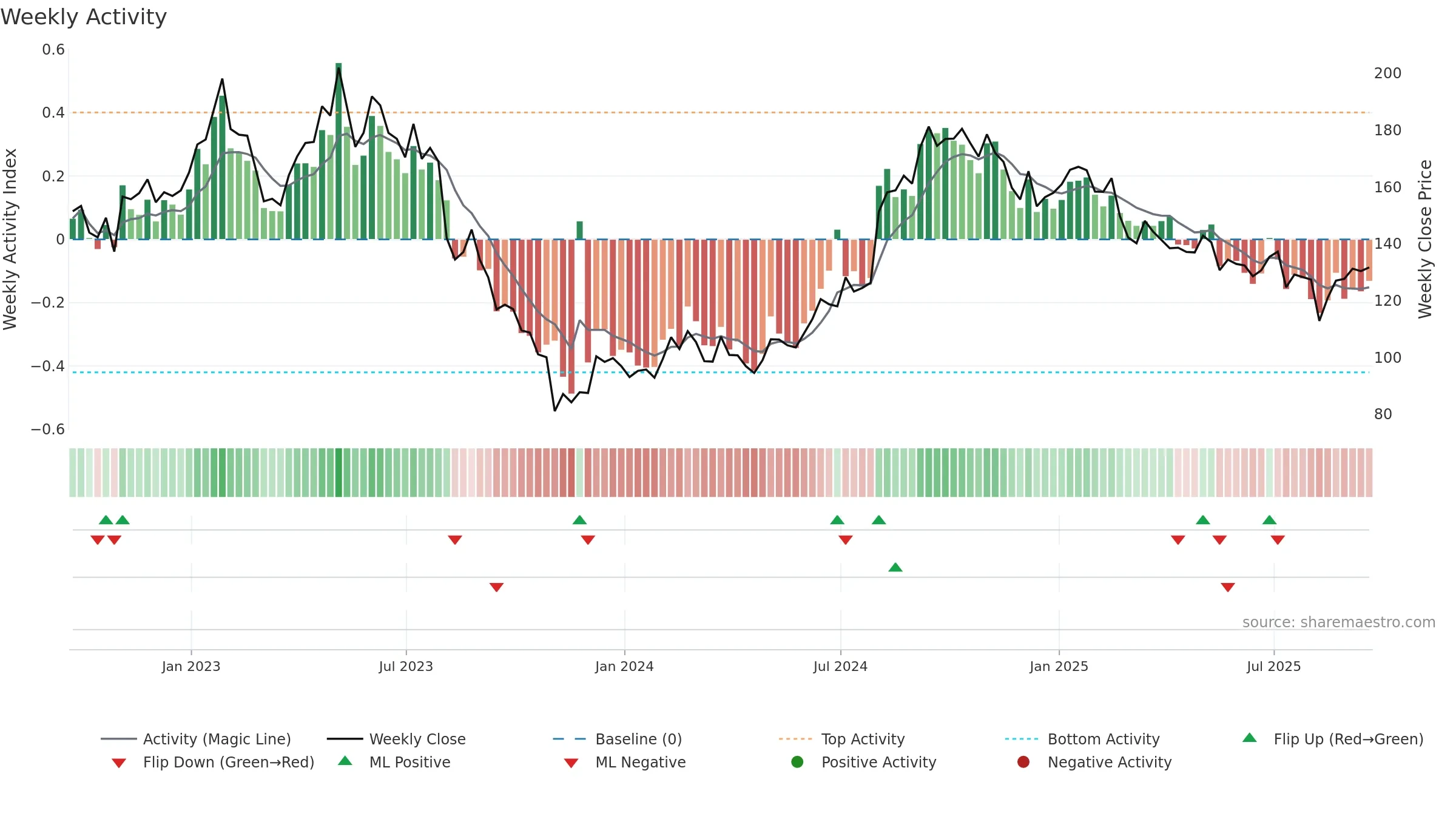This screenshot has height=819, width=1456.
Task: Click the Weekly Activity Index axis title
Action: [x=10, y=239]
